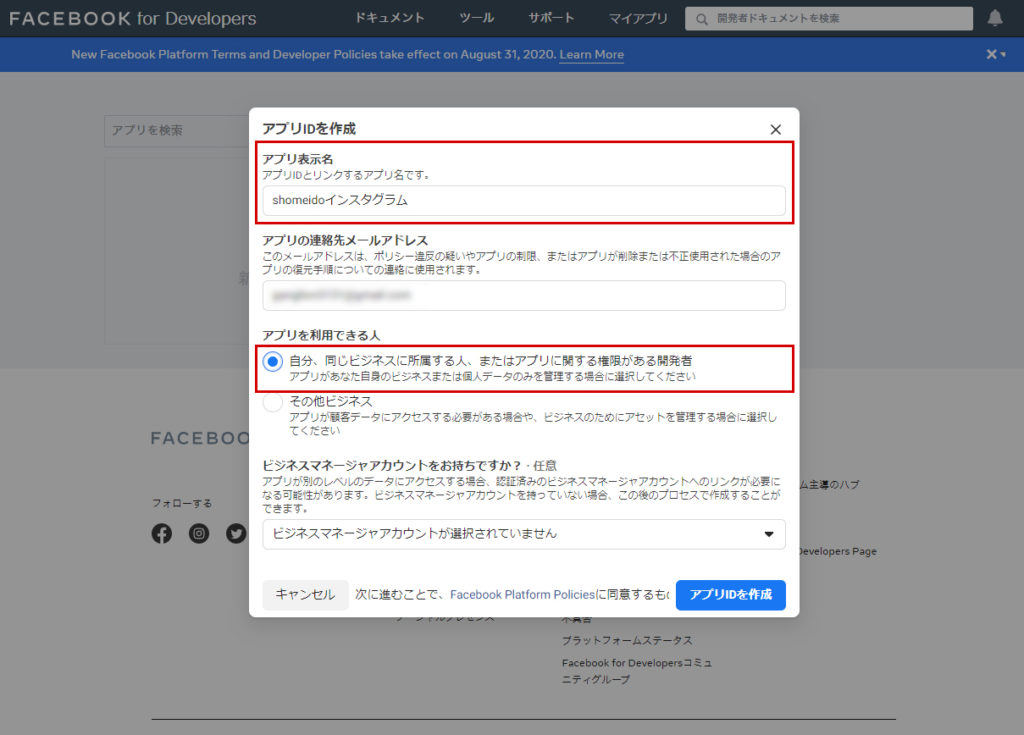Viewport: 1024px width, 735px height.
Task: Open the マイアプリ menu
Action: coord(639,18)
